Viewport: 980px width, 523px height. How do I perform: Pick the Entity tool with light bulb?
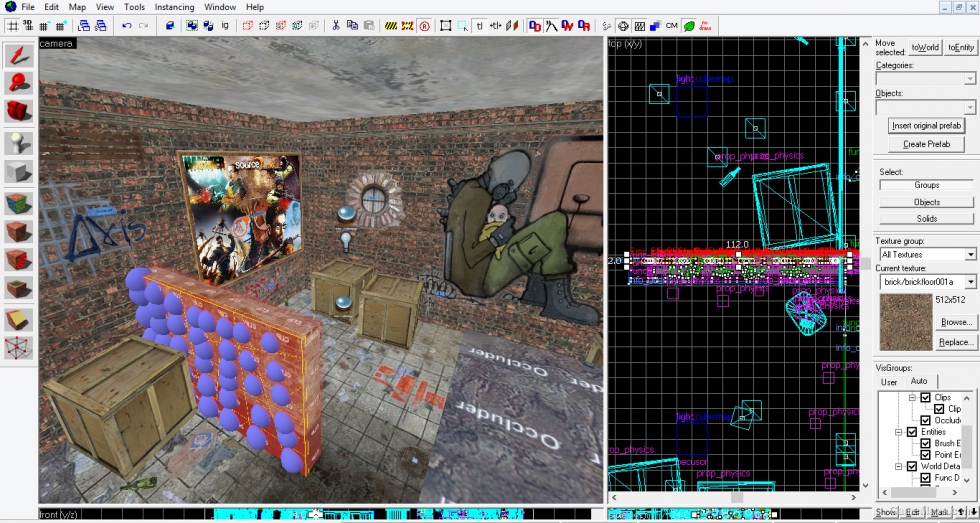coord(19,143)
